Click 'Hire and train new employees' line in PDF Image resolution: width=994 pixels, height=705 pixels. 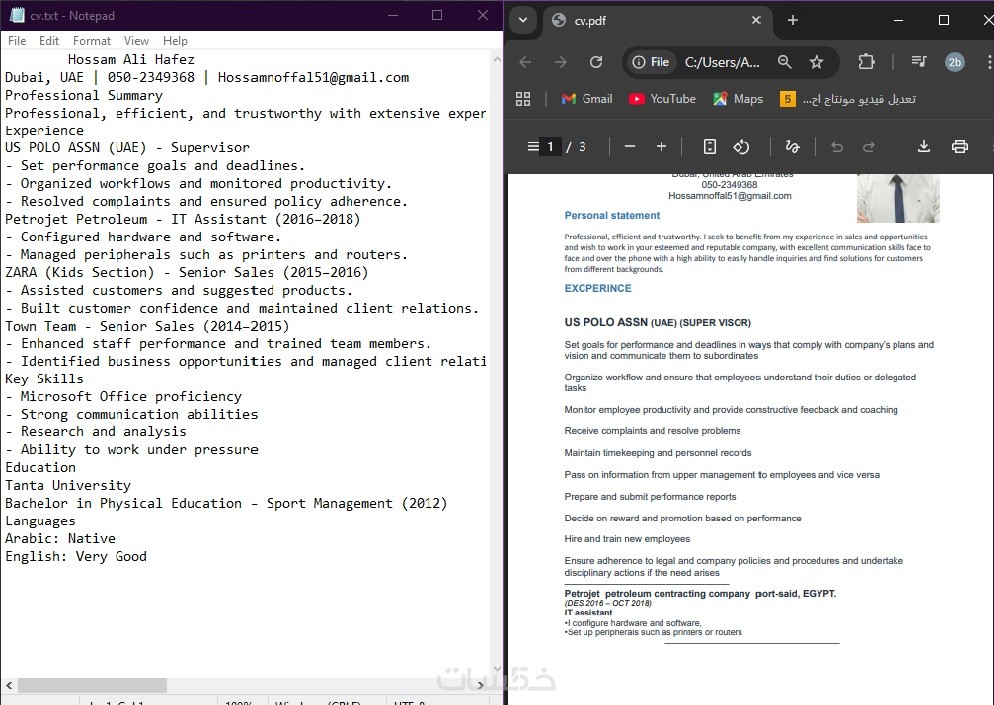(x=627, y=539)
